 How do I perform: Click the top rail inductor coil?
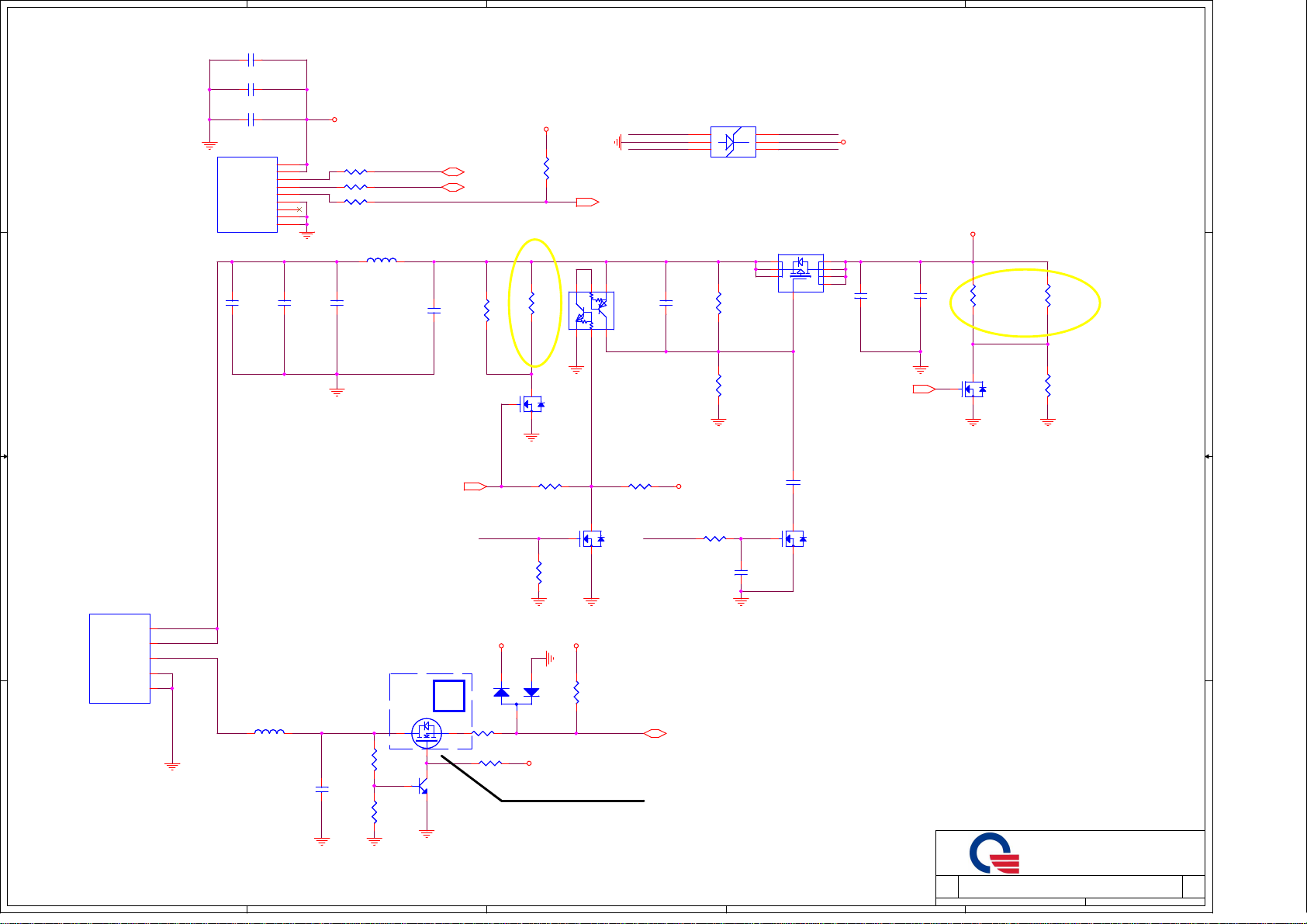[x=382, y=260]
